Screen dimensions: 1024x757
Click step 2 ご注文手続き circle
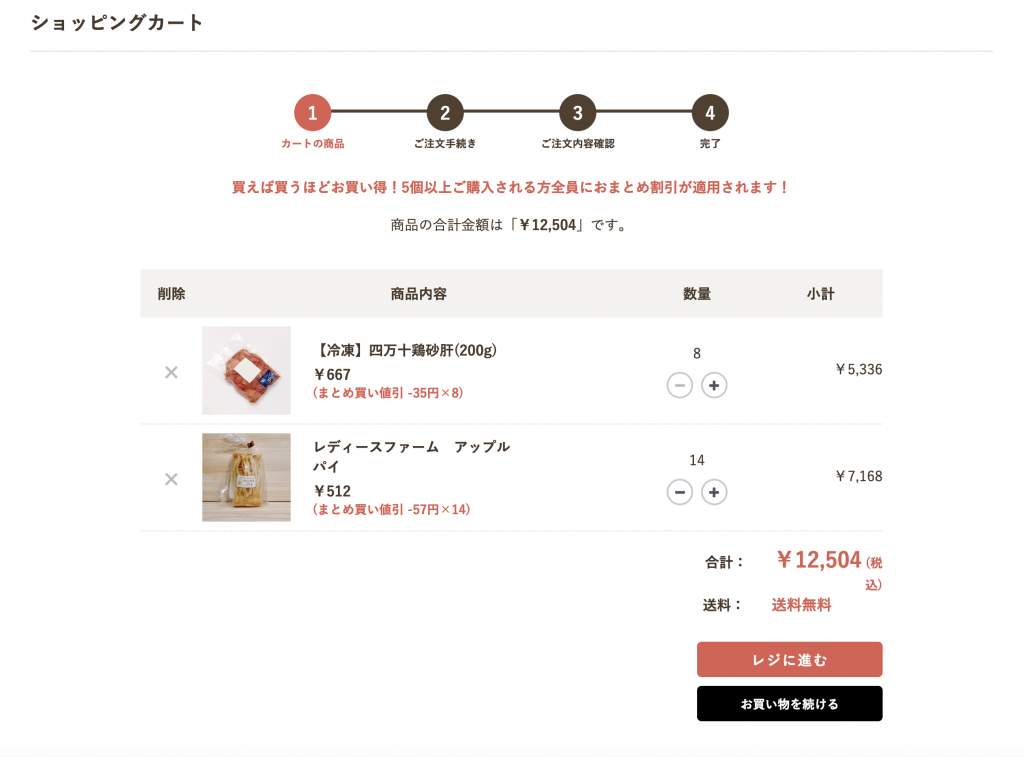(x=445, y=113)
